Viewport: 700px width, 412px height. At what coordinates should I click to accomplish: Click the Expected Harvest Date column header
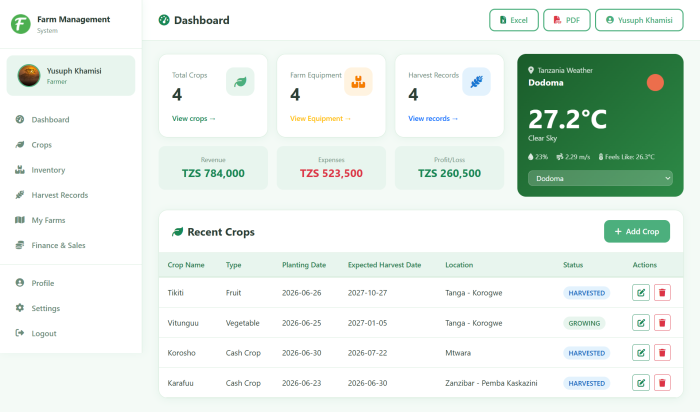click(384, 265)
